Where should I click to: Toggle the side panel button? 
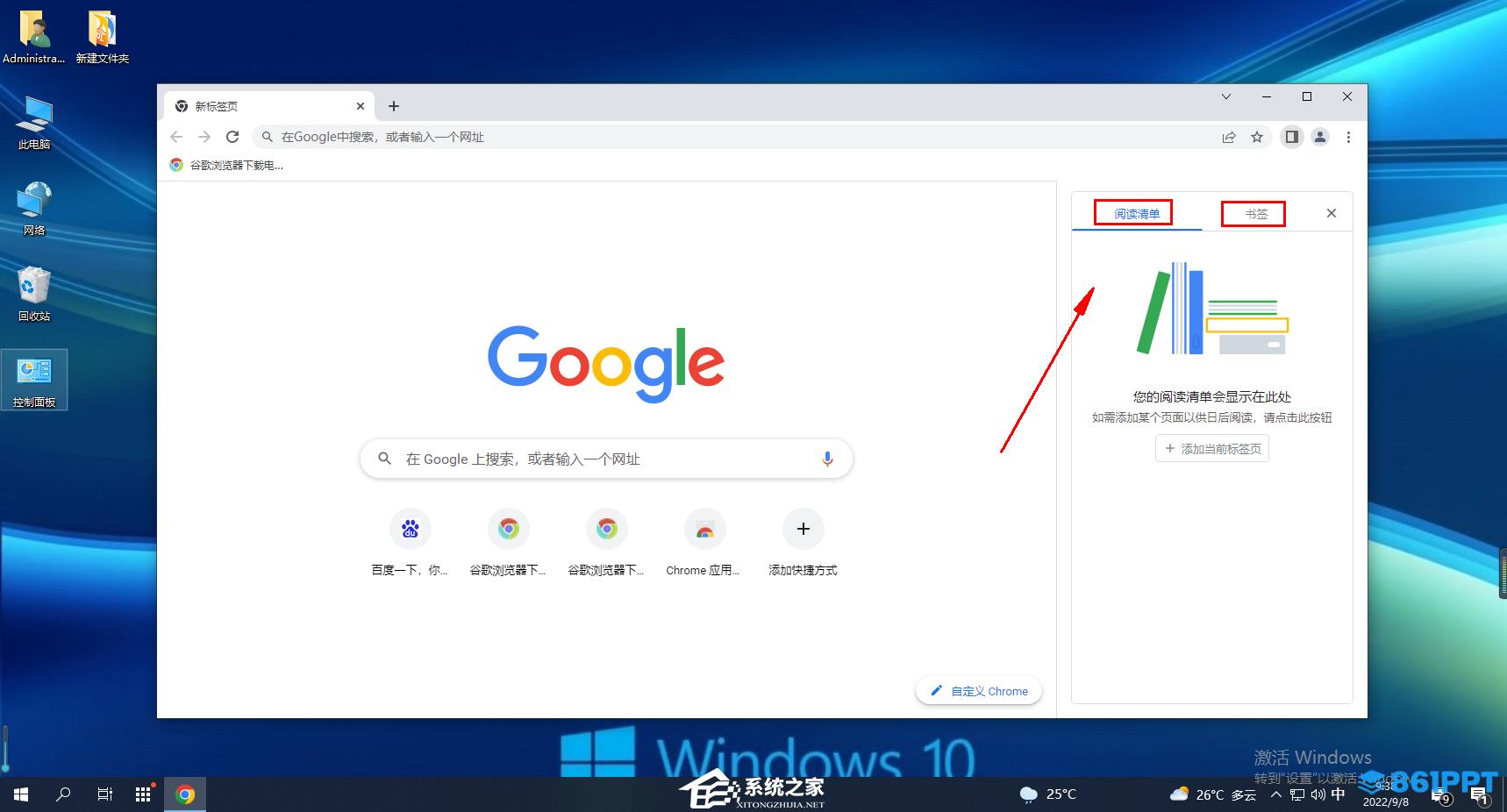(x=1292, y=137)
